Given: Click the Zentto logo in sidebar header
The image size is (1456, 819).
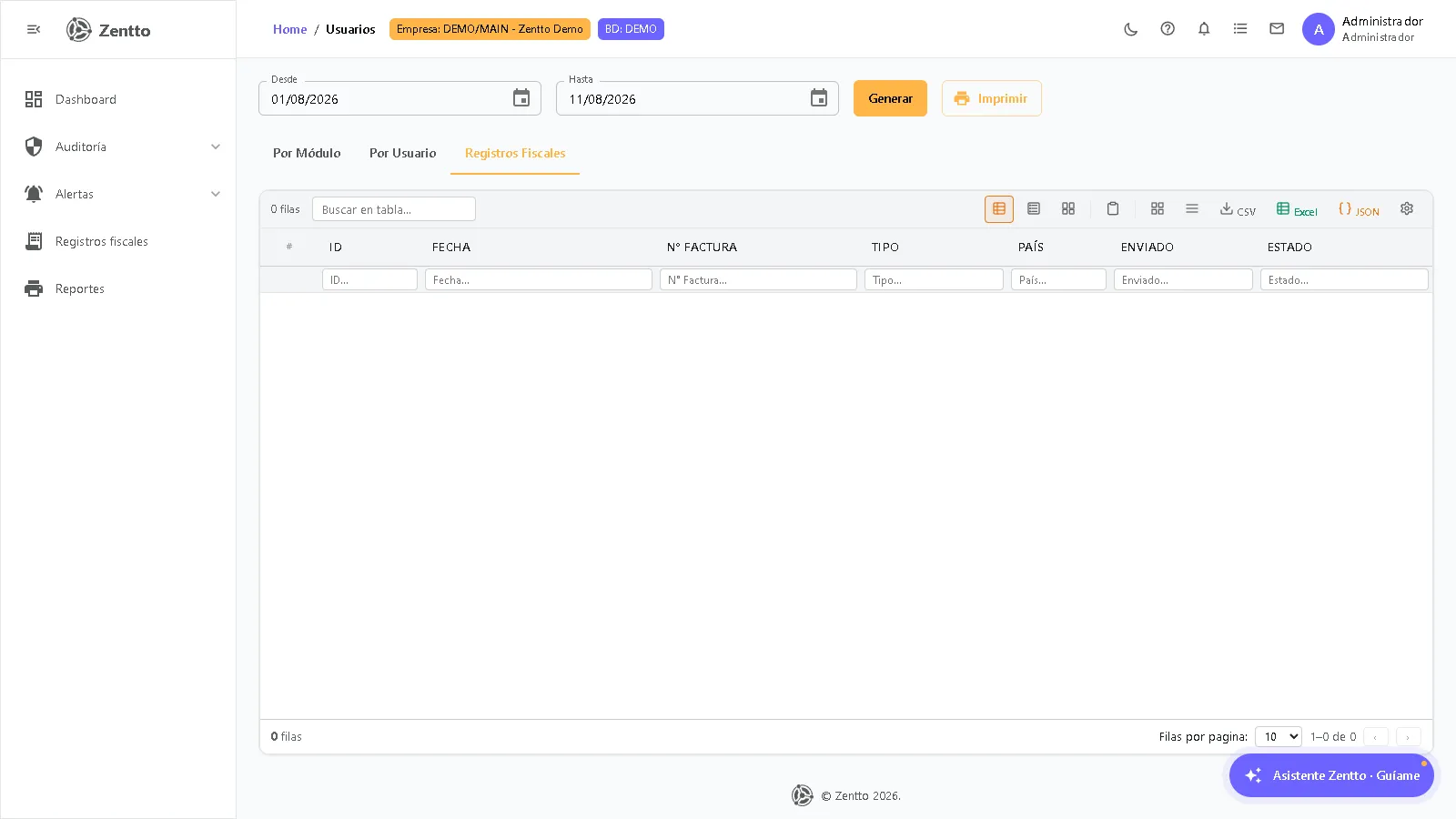Looking at the screenshot, I should coord(108,30).
